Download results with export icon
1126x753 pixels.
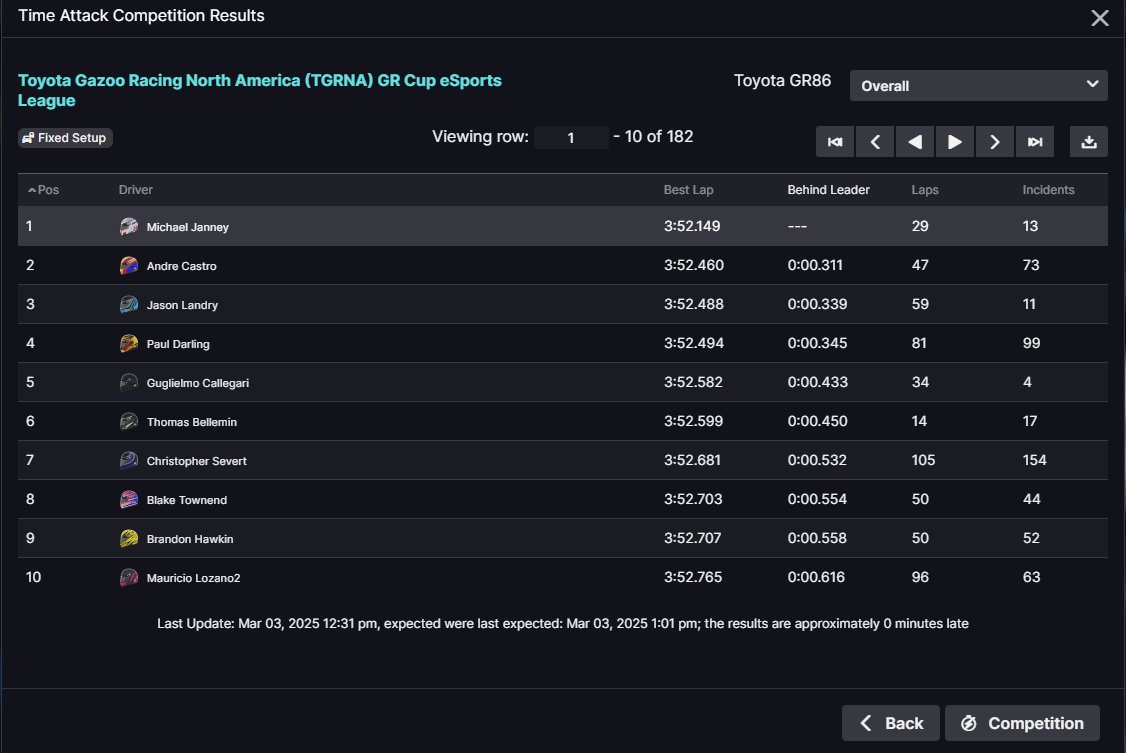pyautogui.click(x=1089, y=141)
